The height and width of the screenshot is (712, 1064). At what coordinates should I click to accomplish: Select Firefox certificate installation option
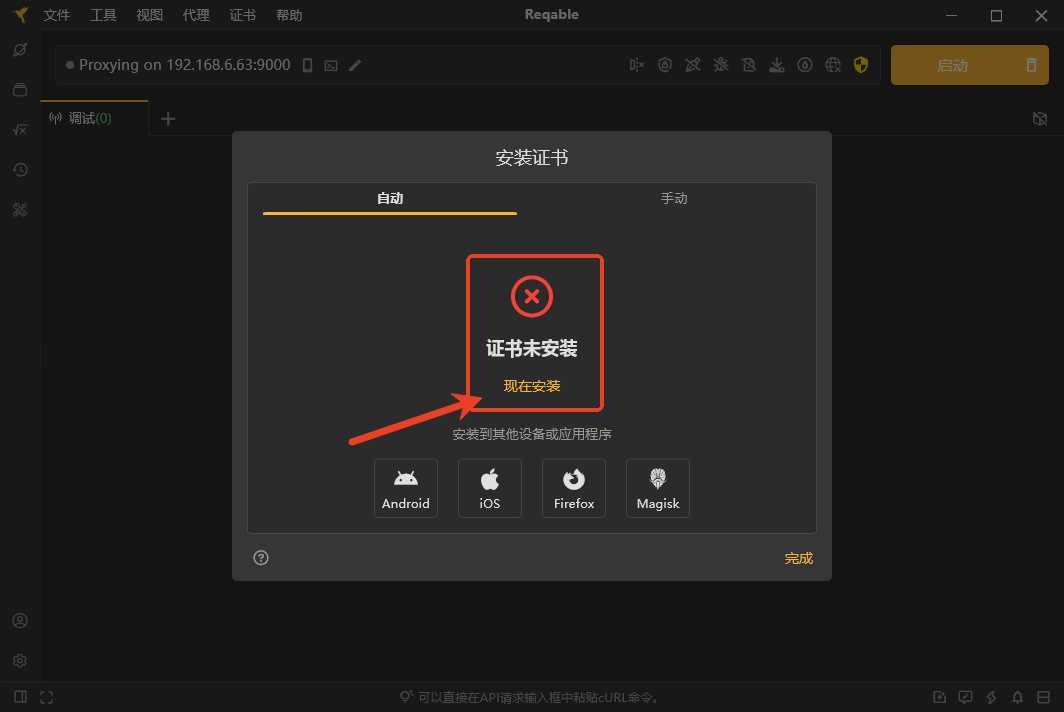click(x=573, y=488)
